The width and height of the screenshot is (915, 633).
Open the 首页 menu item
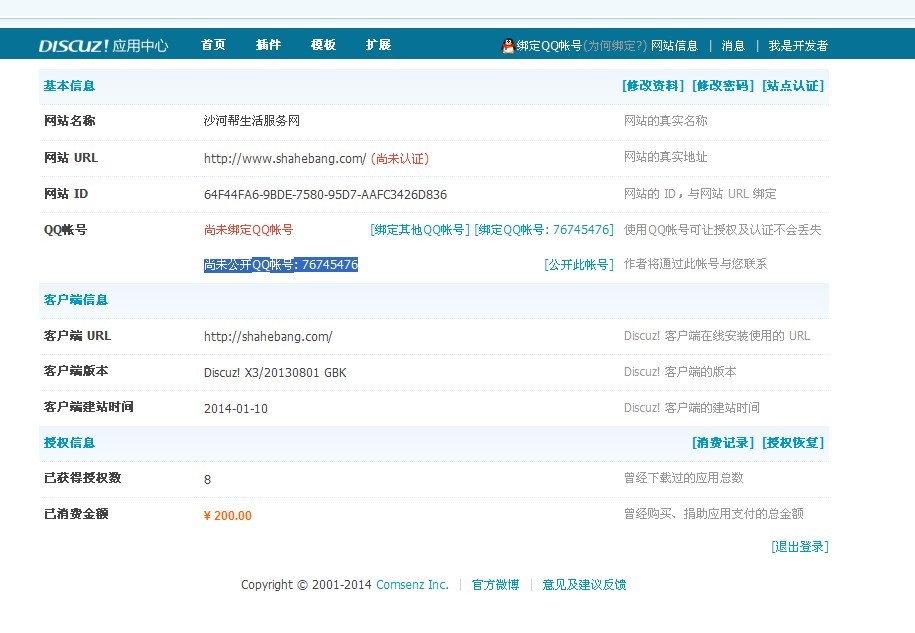click(x=213, y=45)
